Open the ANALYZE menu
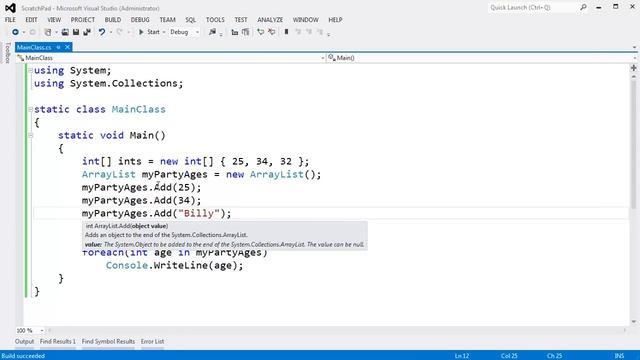Screen dimensions: 640x360 click(270, 20)
